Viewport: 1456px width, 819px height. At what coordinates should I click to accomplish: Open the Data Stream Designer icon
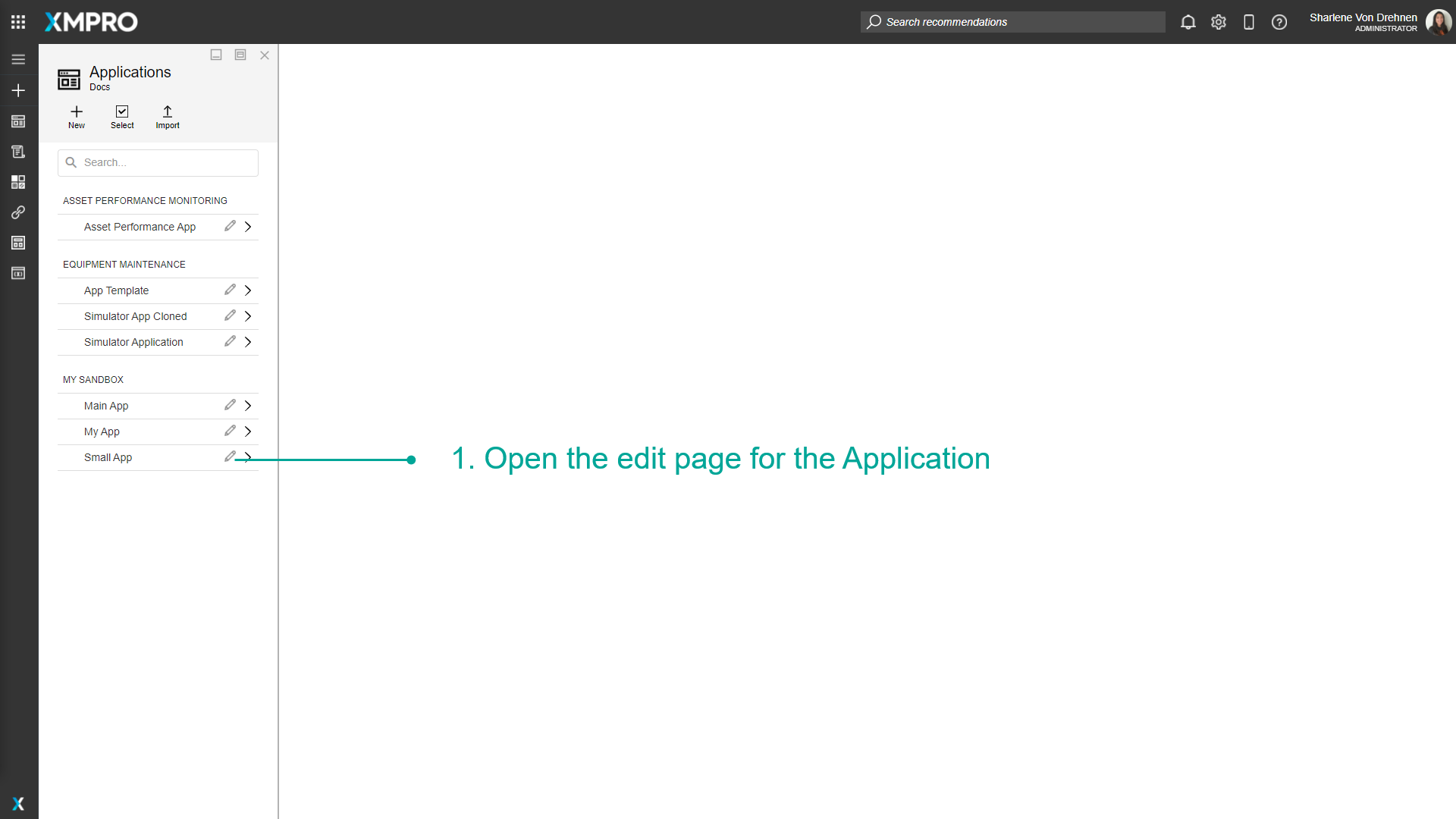click(x=18, y=243)
